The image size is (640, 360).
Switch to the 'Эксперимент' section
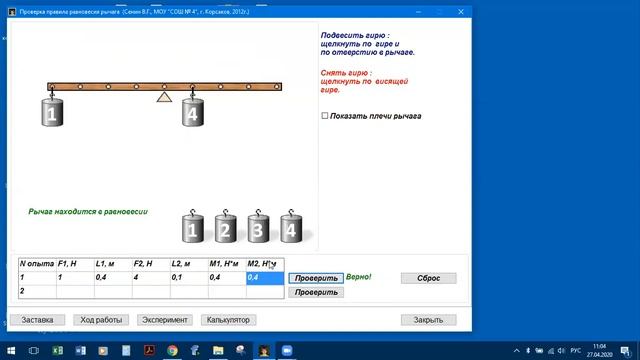point(164,320)
